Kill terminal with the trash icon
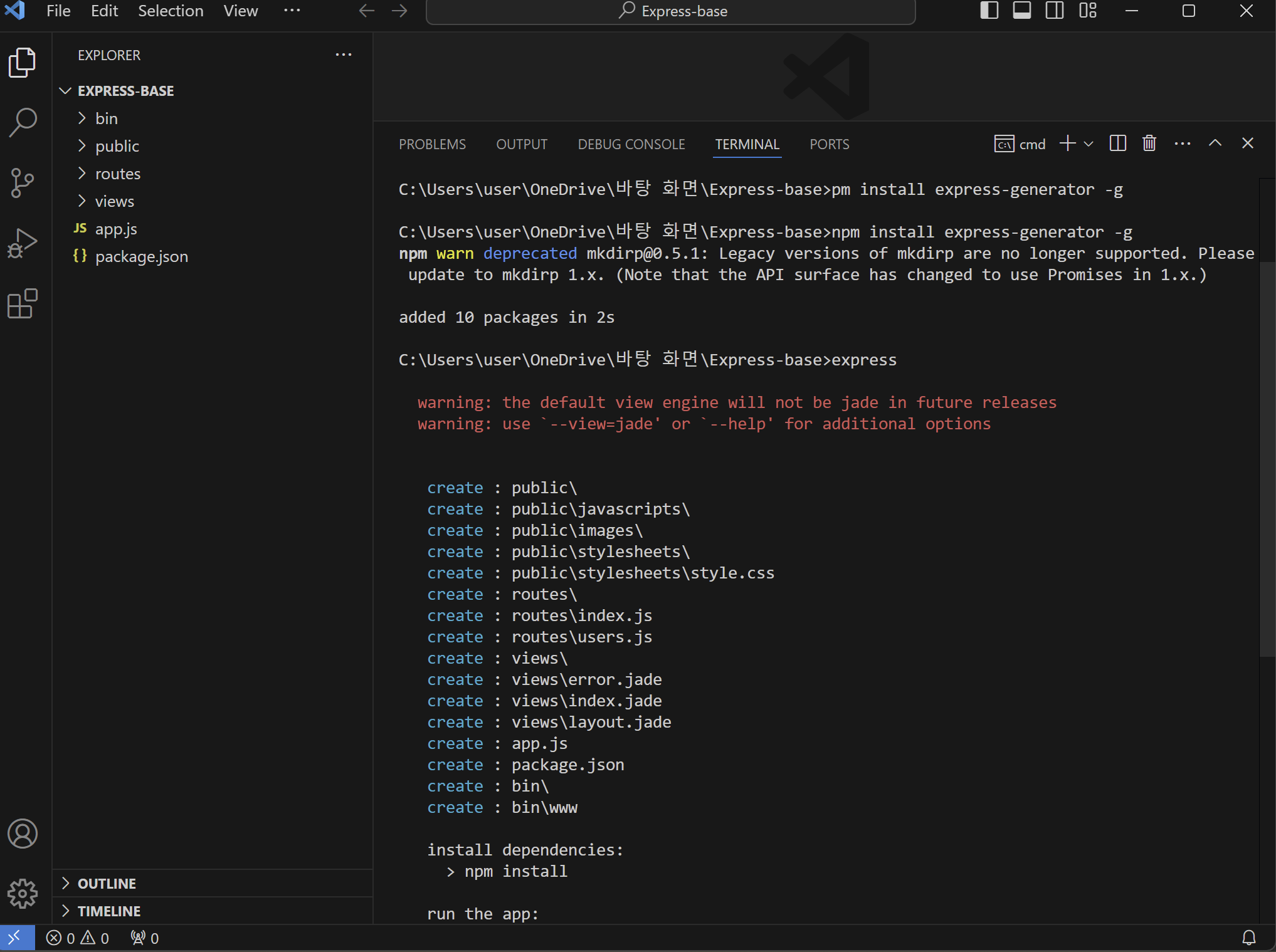The width and height of the screenshot is (1276, 952). [x=1149, y=144]
